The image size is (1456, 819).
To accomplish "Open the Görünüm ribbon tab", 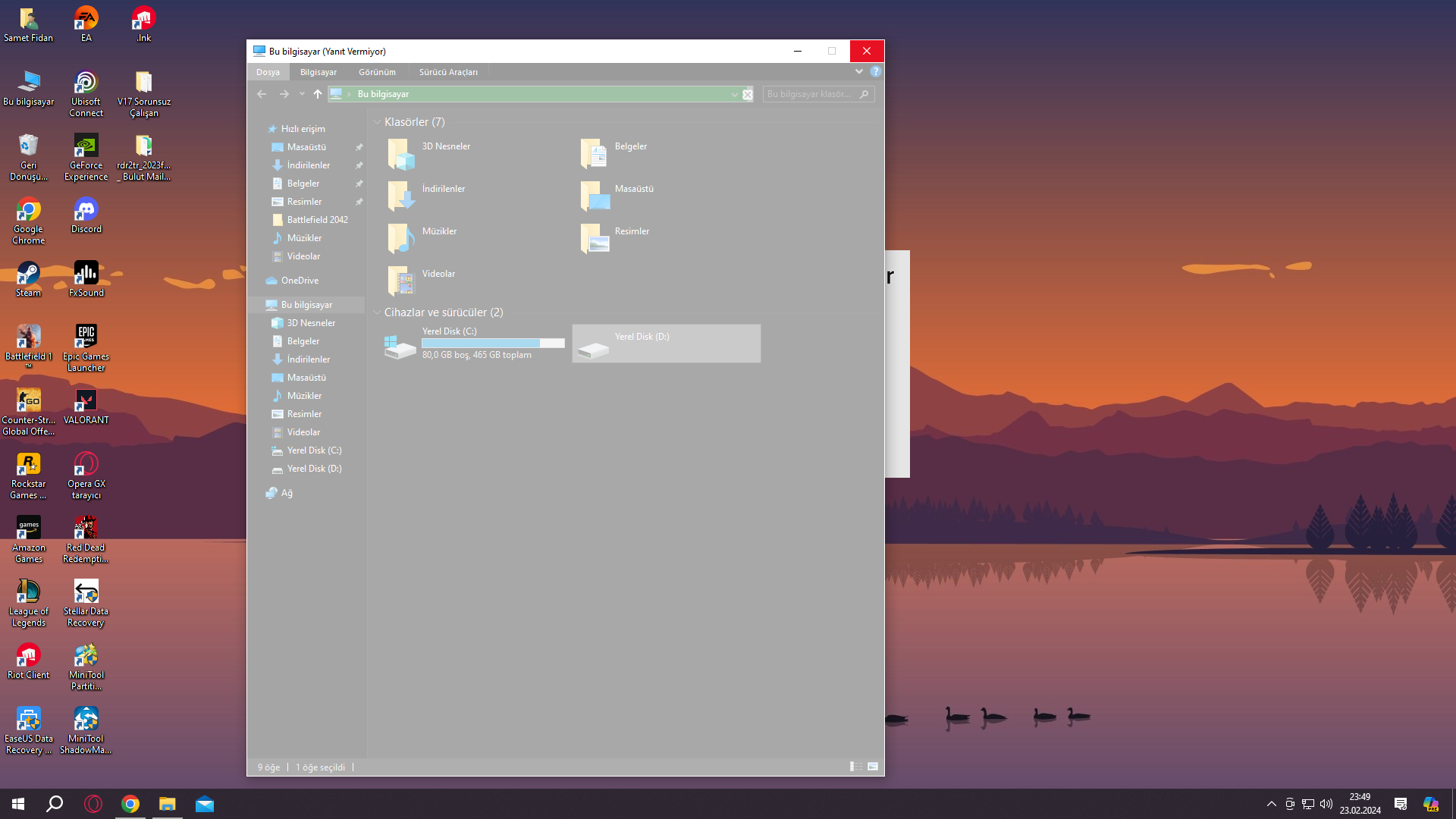I will (378, 72).
